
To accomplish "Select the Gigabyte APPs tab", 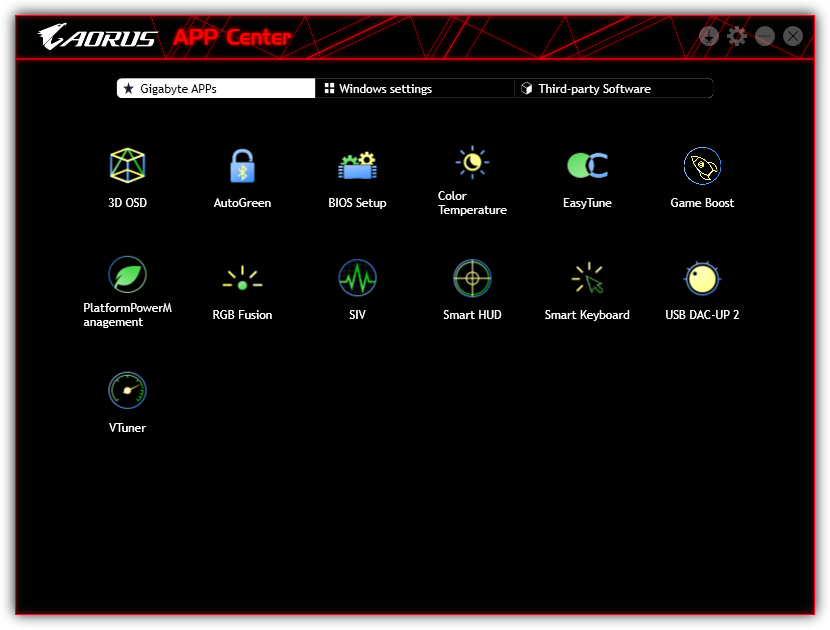I will click(216, 89).
